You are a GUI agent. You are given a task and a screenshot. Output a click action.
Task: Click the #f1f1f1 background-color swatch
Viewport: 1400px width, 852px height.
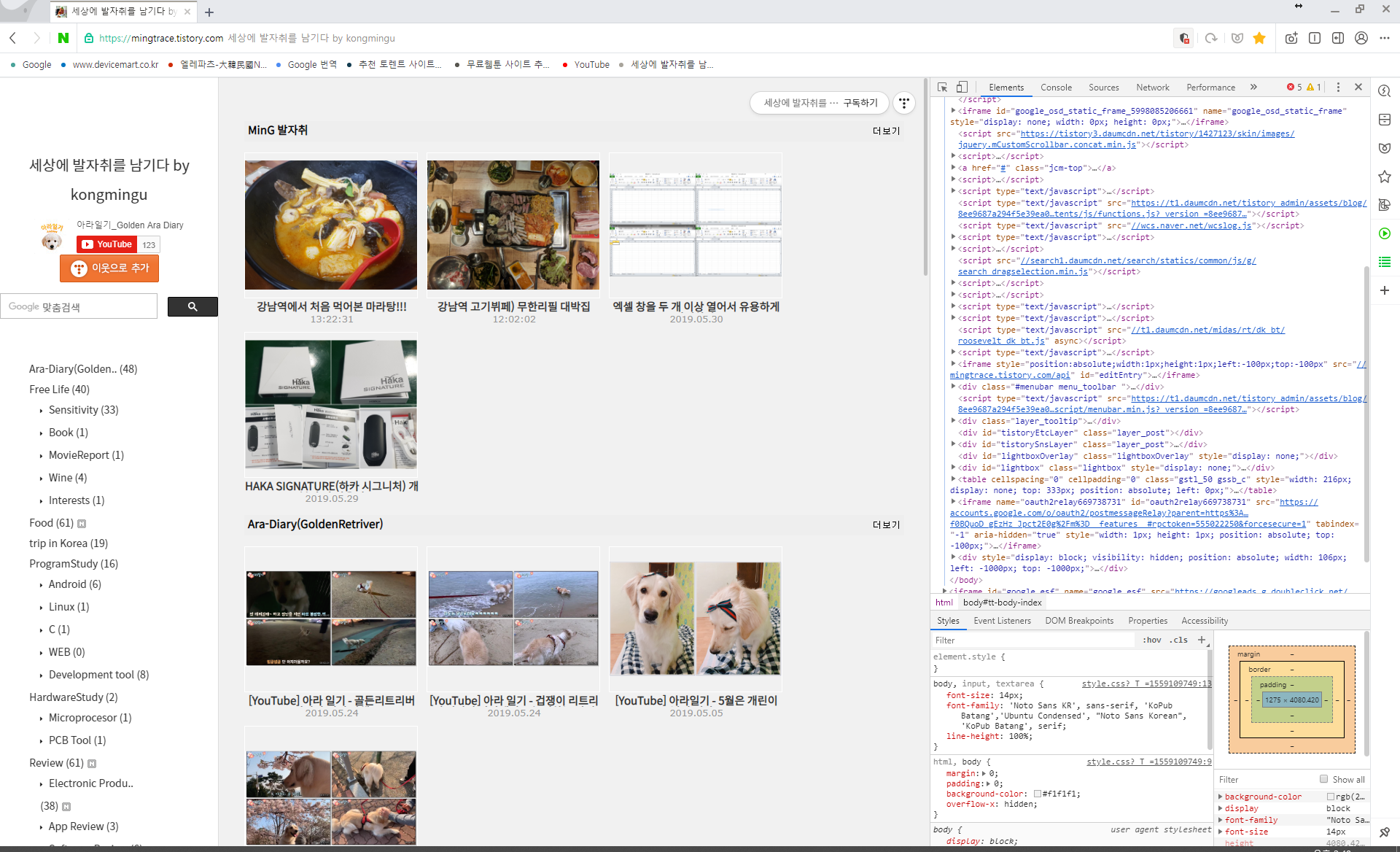point(1037,794)
